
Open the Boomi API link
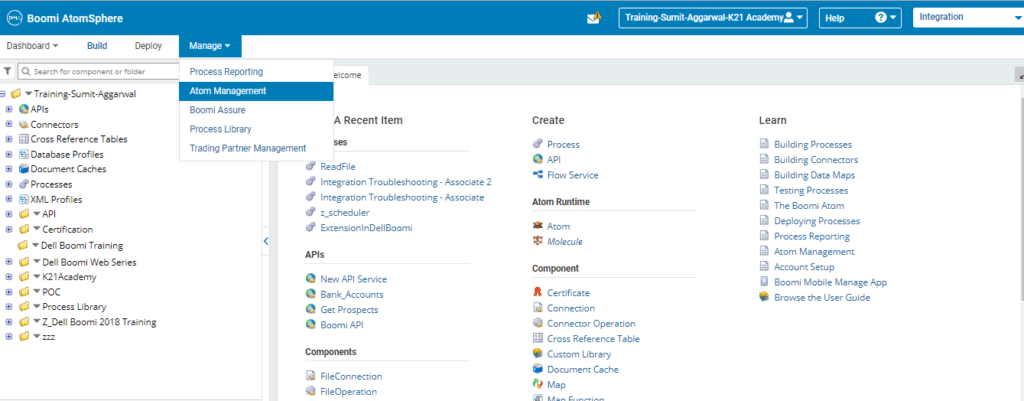point(344,325)
